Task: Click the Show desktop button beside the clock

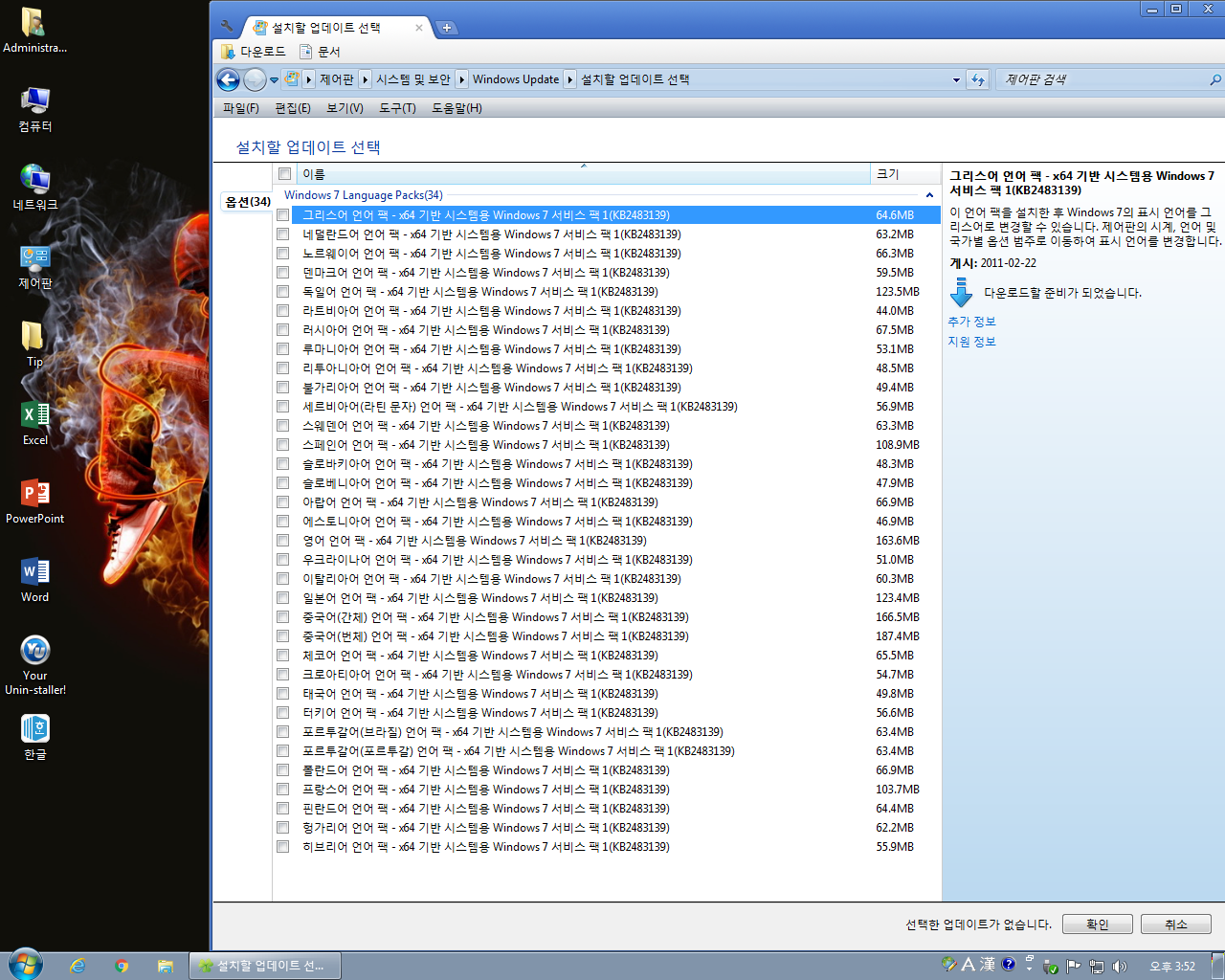Action: [x=1217, y=965]
